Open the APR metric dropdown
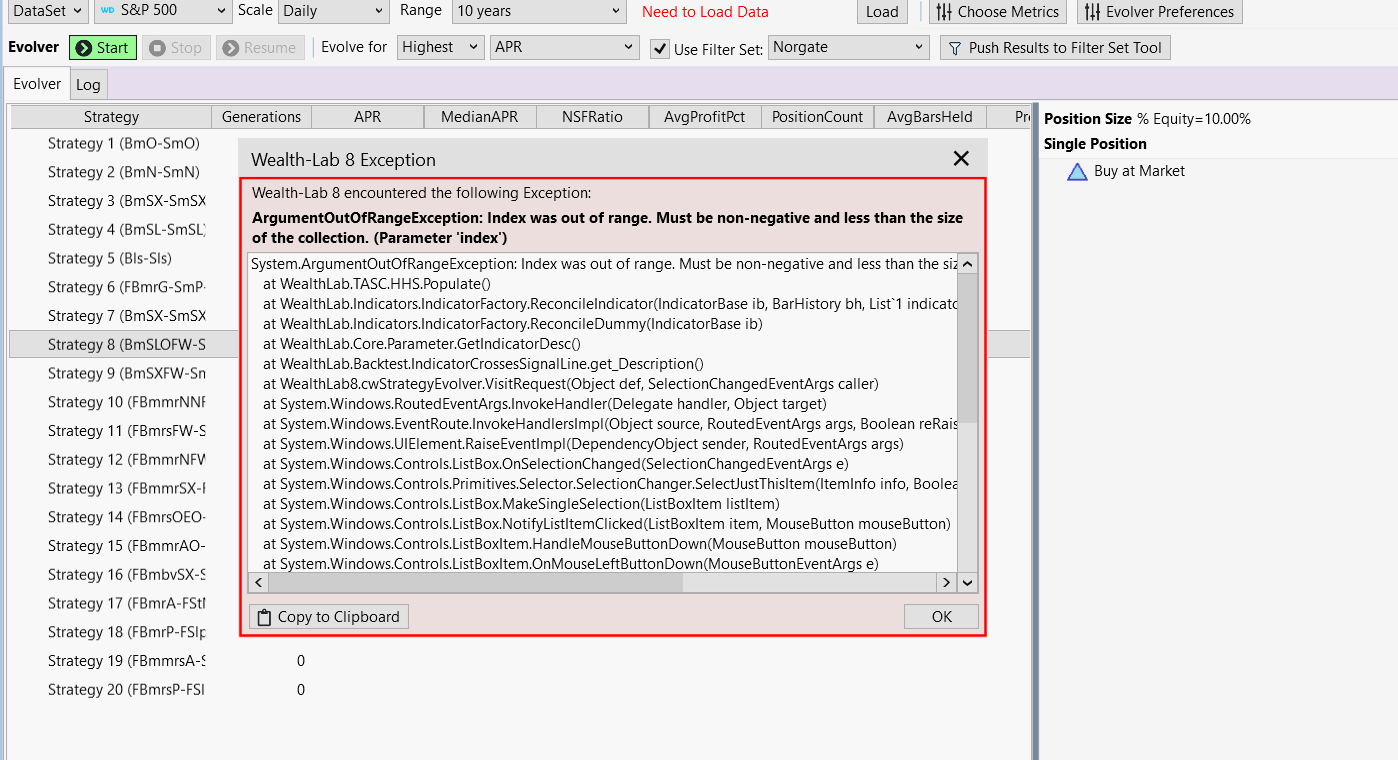The height and width of the screenshot is (760, 1398). [564, 47]
